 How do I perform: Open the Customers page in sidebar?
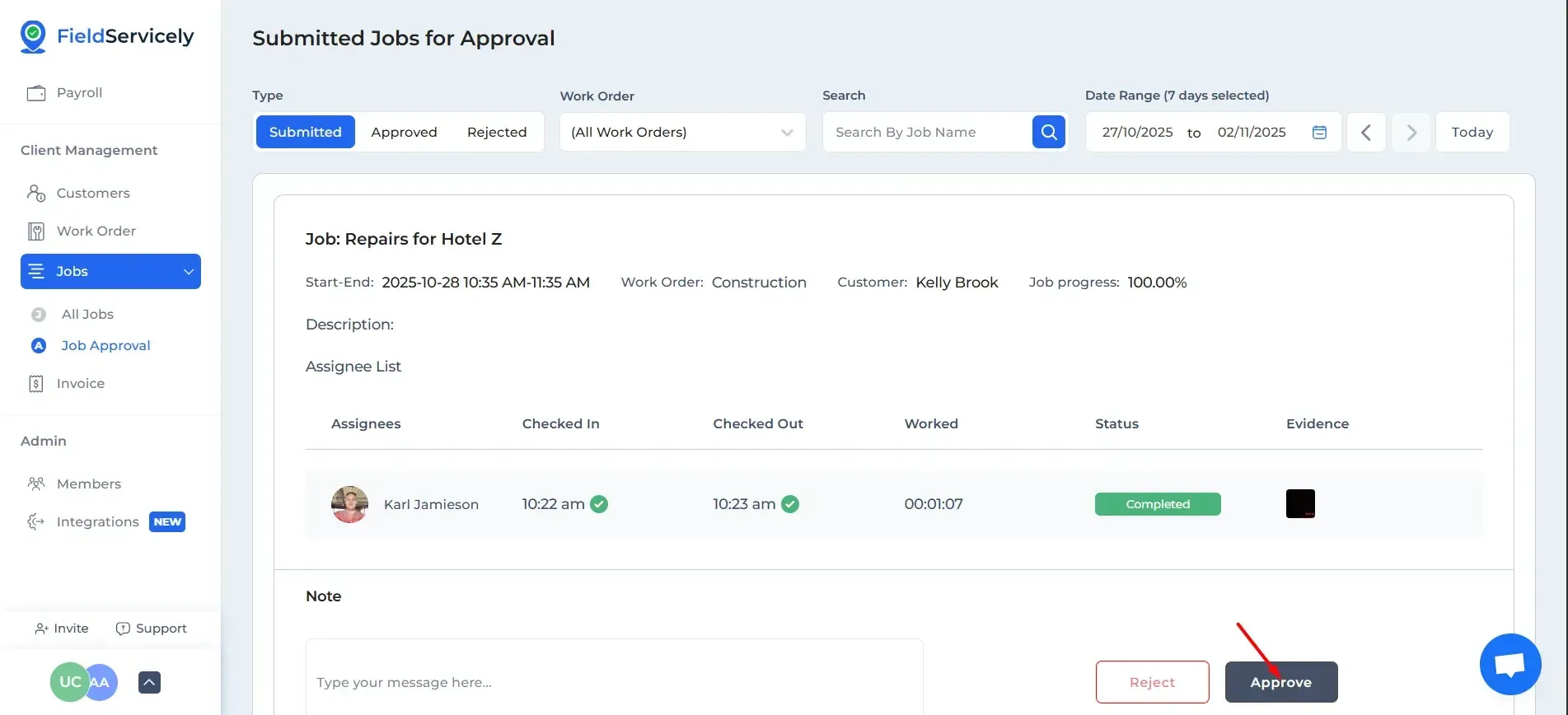pos(92,193)
